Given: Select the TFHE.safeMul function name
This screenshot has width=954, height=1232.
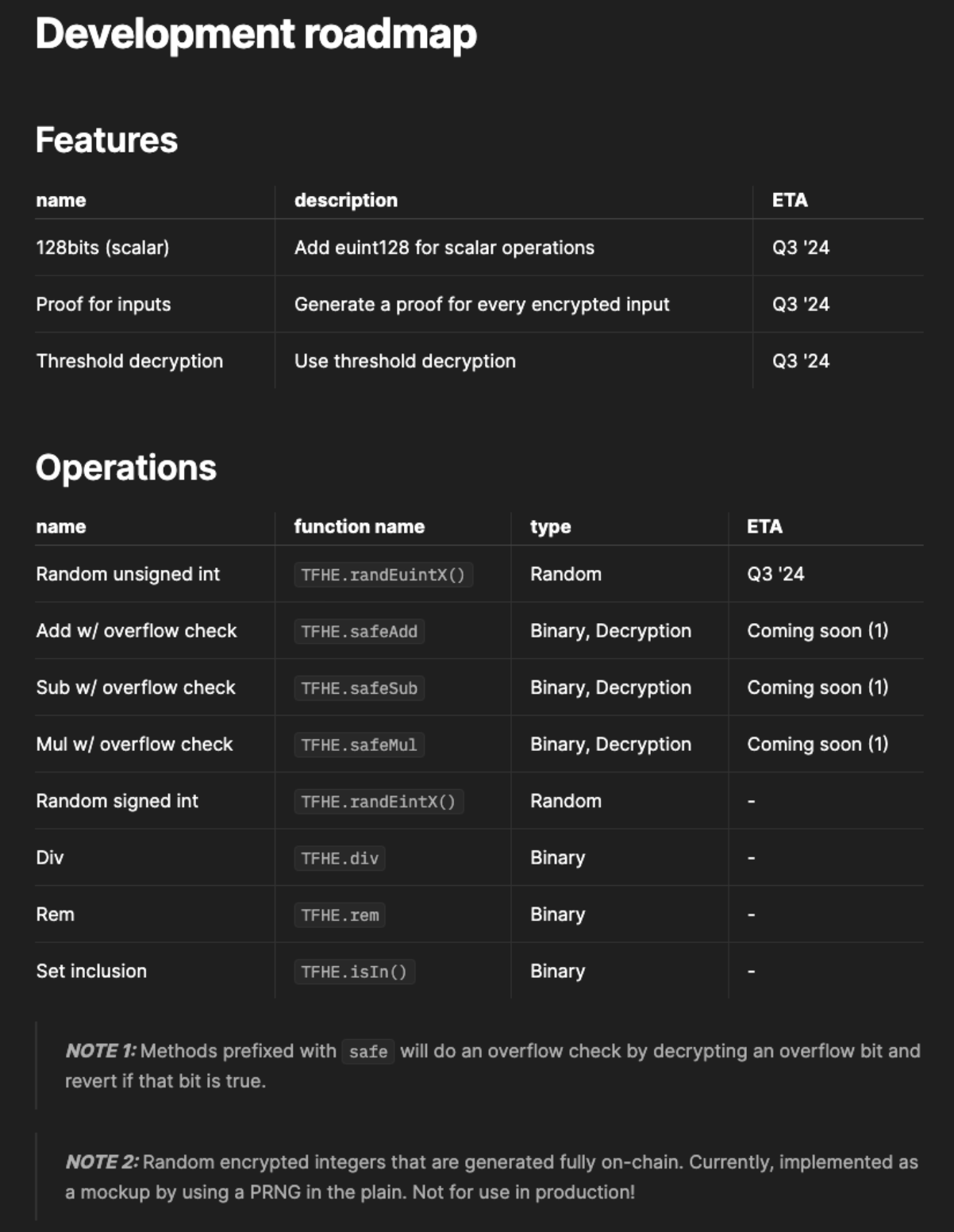Looking at the screenshot, I should (x=359, y=745).
